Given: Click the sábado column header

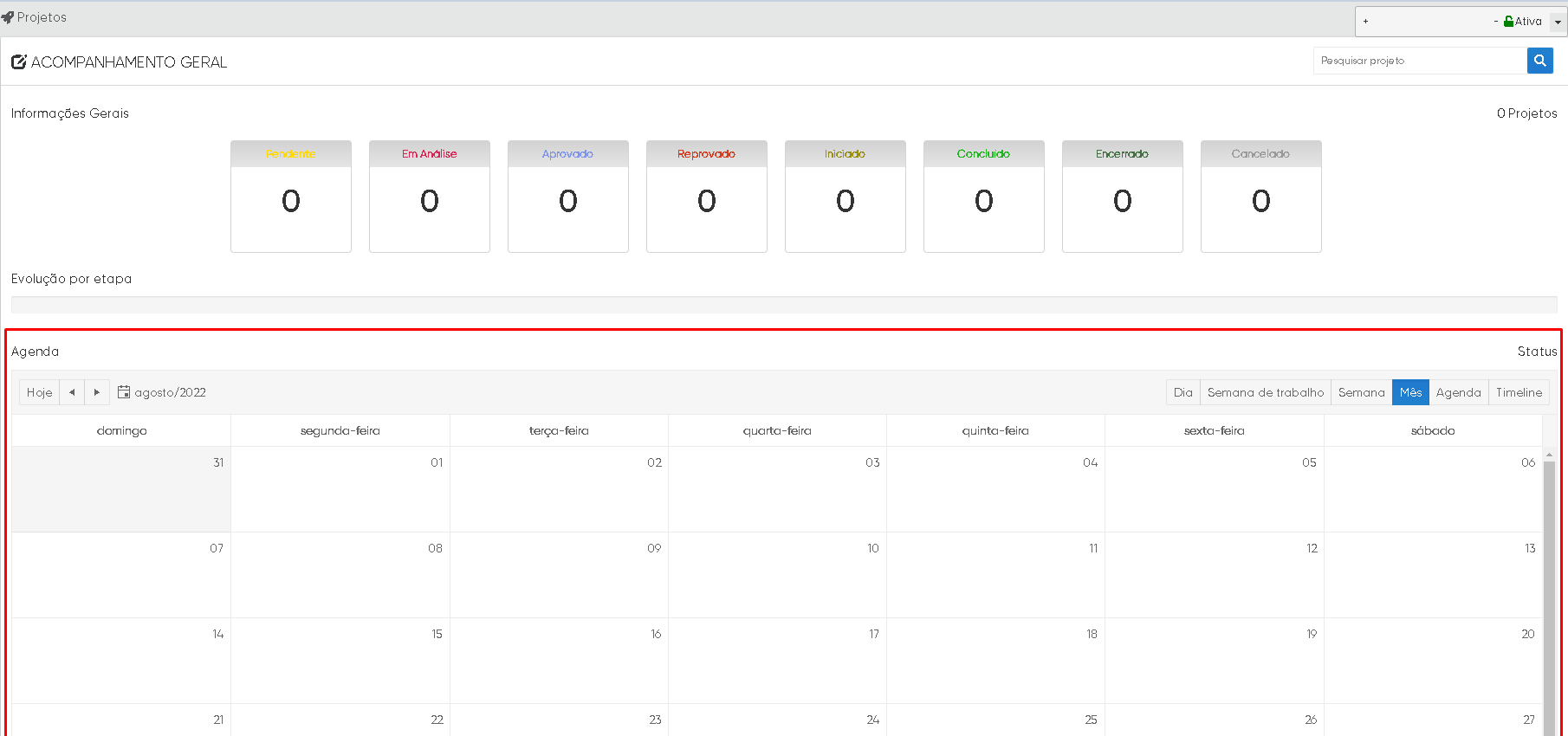Looking at the screenshot, I should [1433, 430].
